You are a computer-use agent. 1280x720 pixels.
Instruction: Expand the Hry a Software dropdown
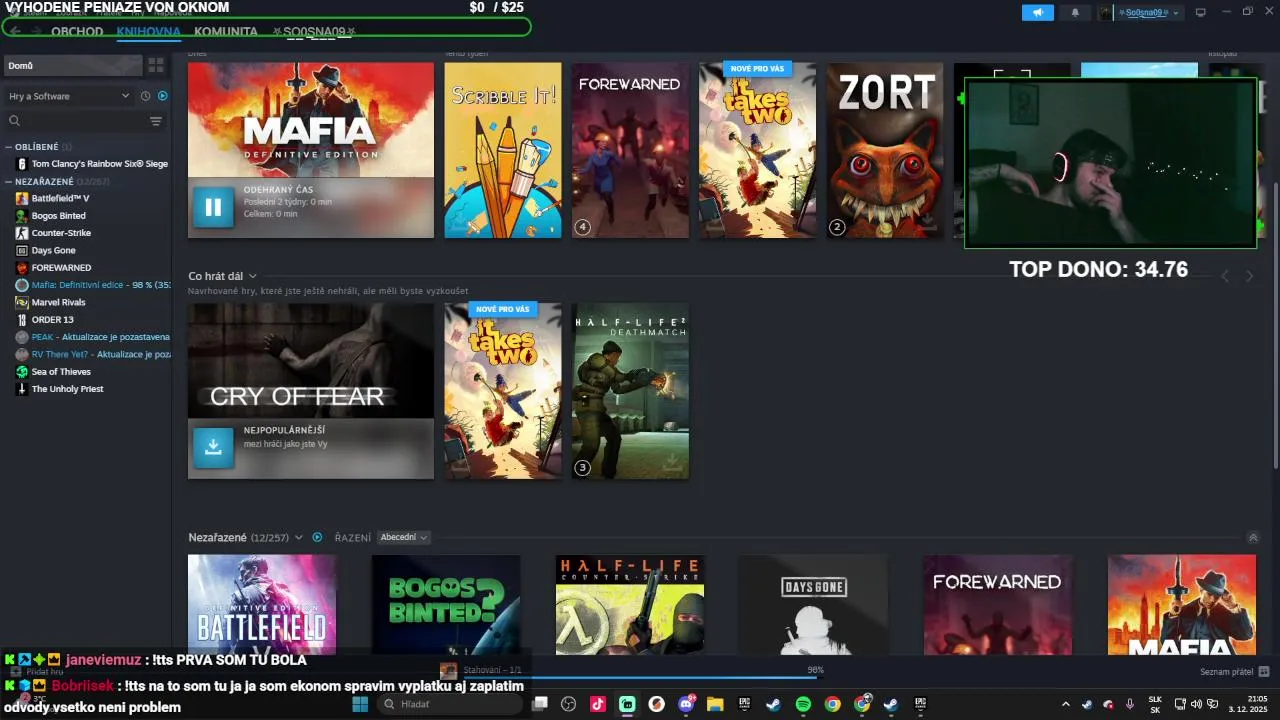[x=68, y=96]
